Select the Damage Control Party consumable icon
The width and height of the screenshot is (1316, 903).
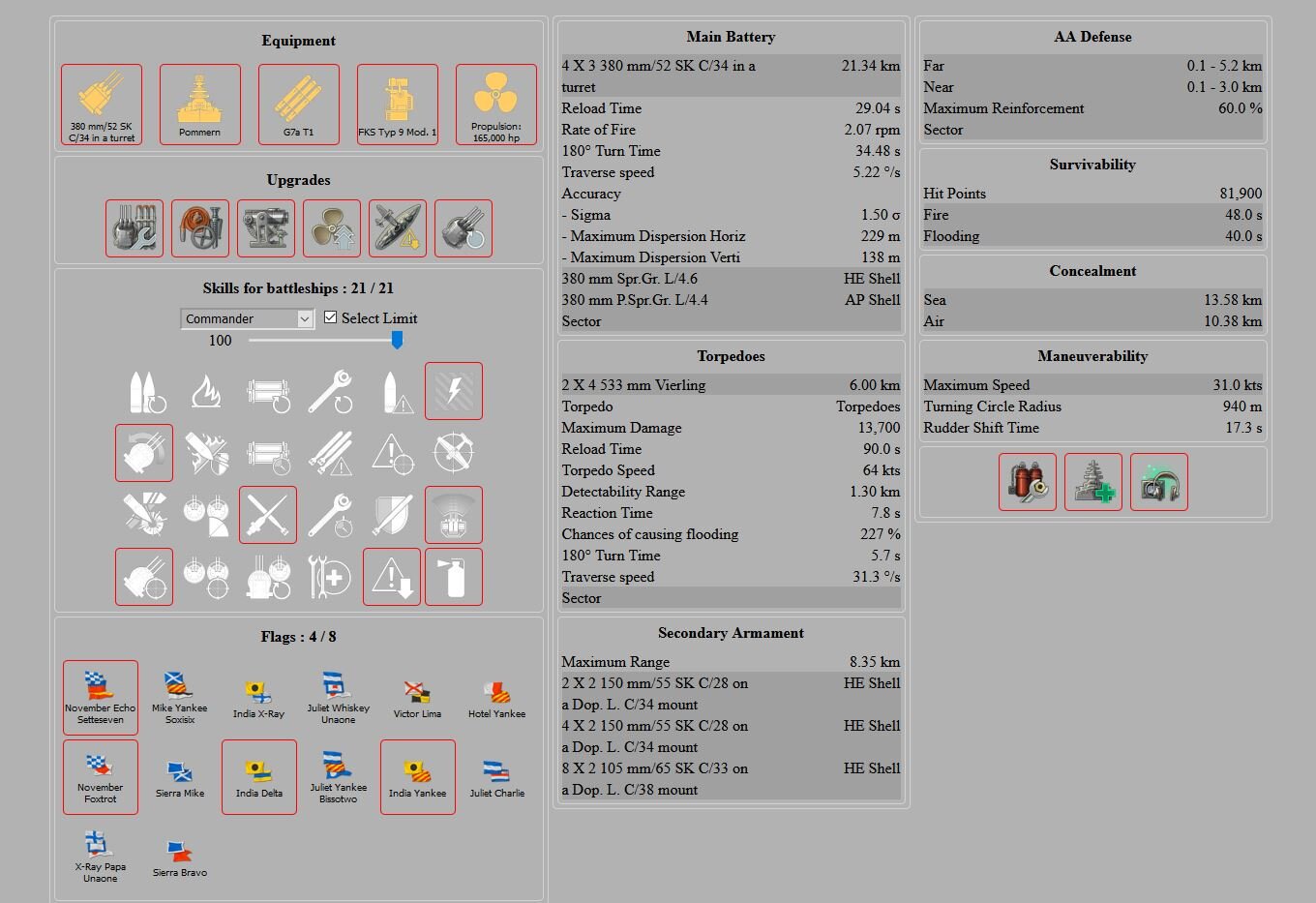[x=1027, y=482]
